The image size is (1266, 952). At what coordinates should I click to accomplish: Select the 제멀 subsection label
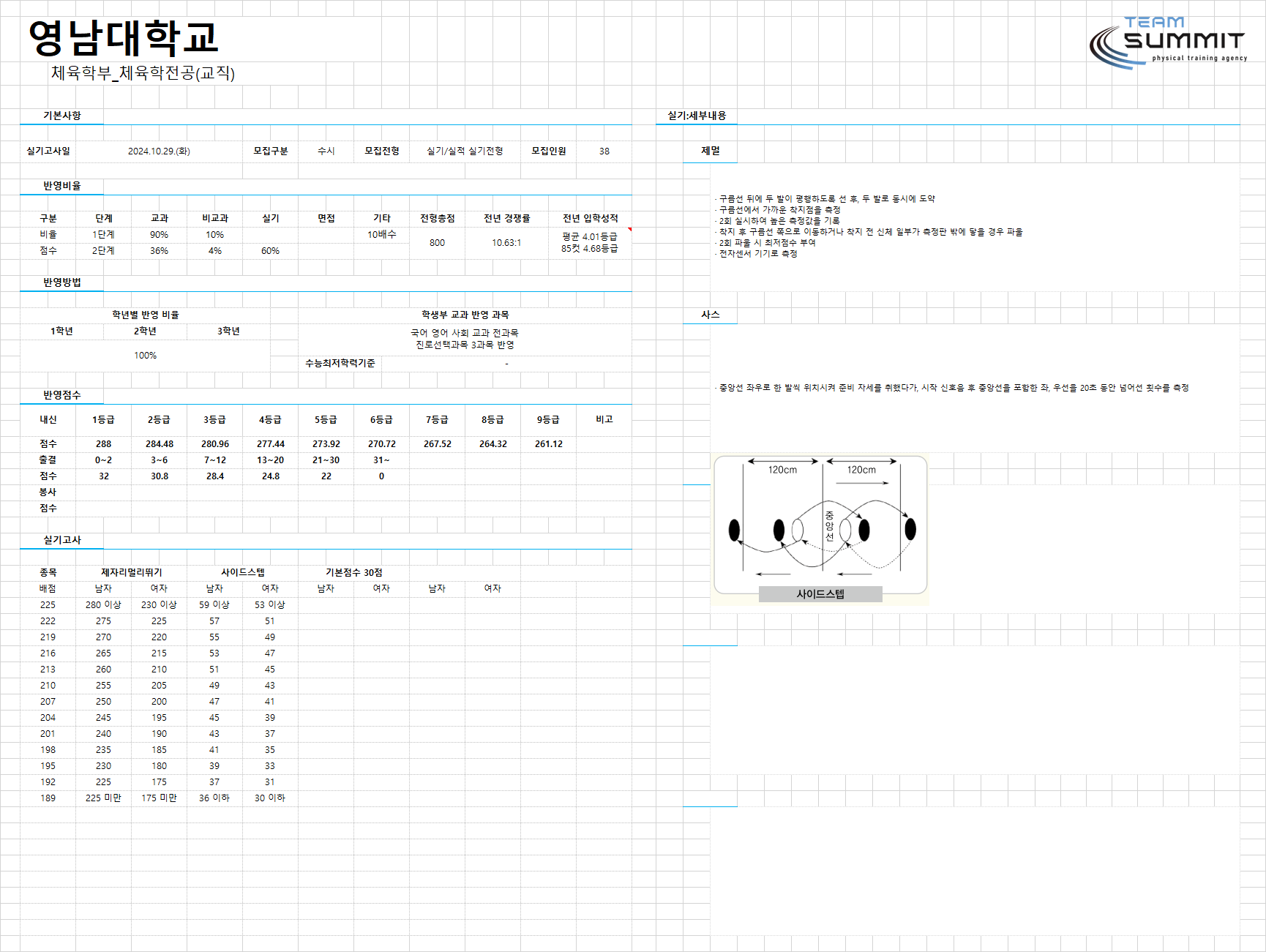point(711,151)
